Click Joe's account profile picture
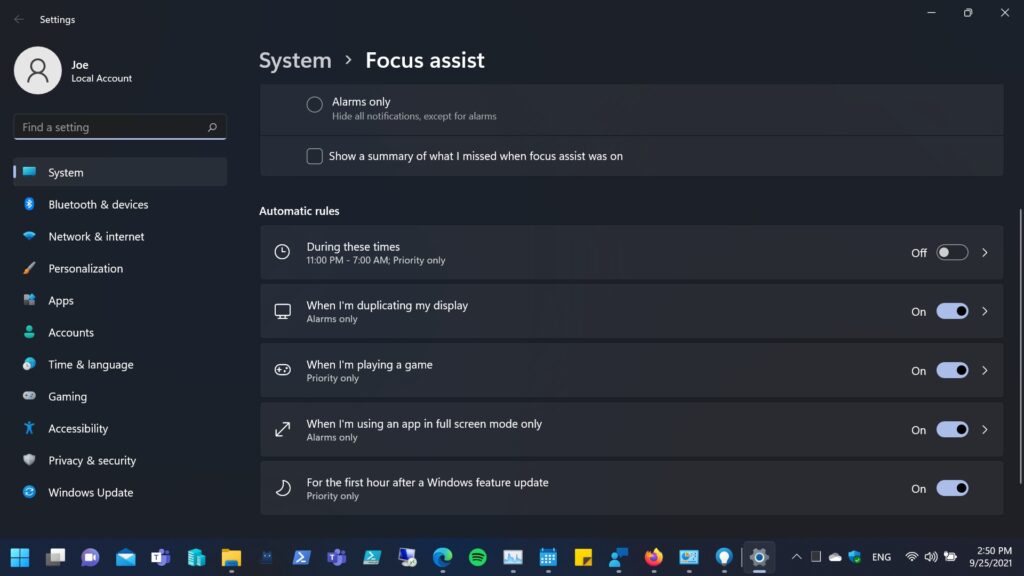The height and width of the screenshot is (576, 1024). 38,71
